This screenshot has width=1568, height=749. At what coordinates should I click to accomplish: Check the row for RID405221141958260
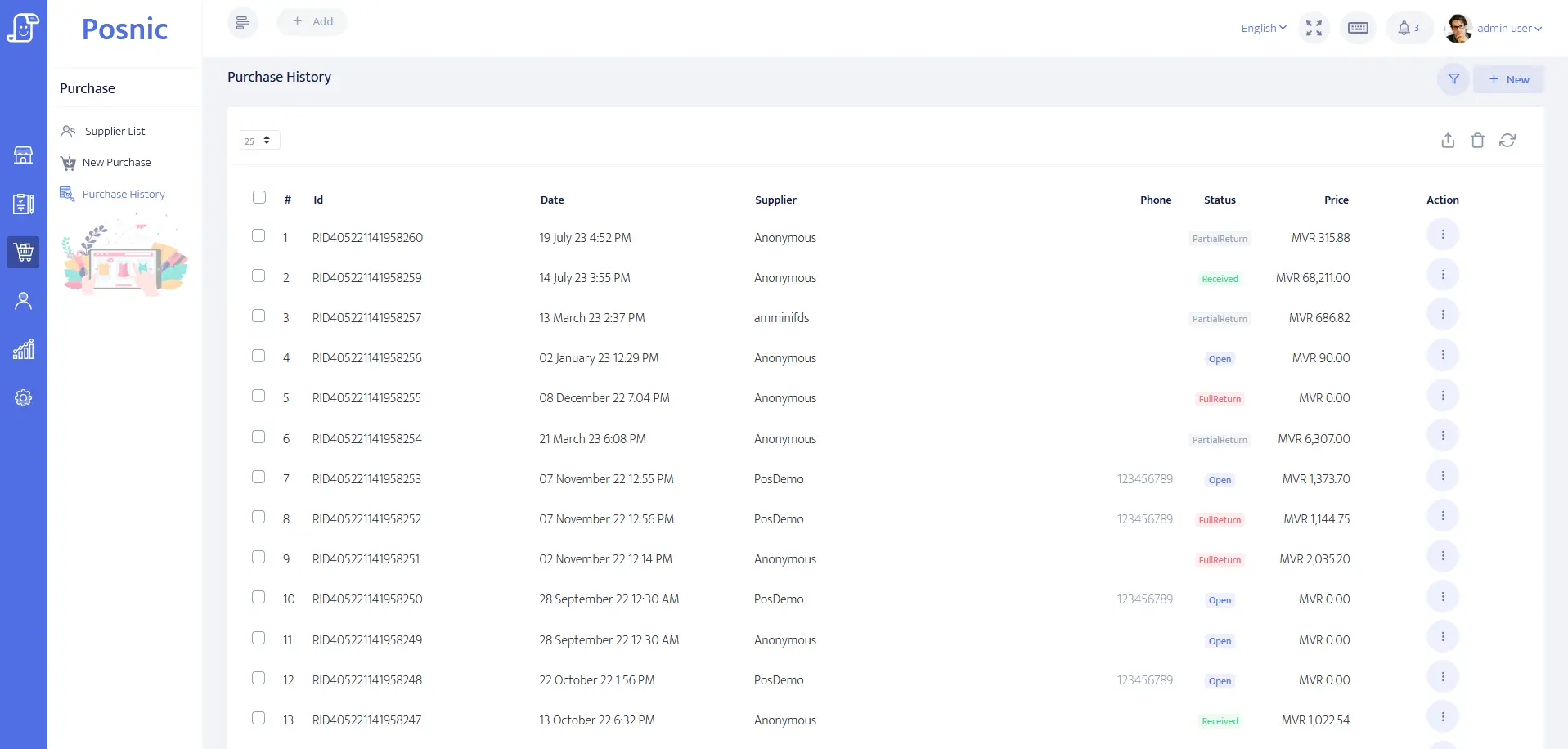click(258, 235)
